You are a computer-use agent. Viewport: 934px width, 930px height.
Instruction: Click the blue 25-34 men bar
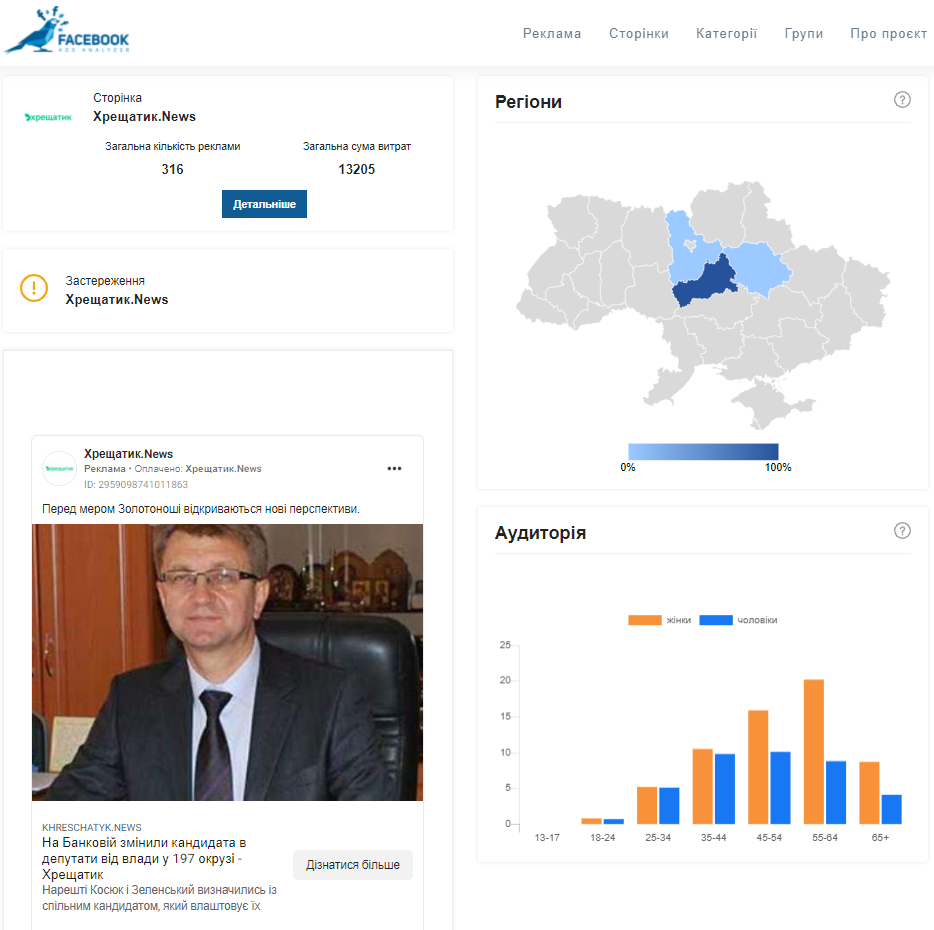[669, 805]
